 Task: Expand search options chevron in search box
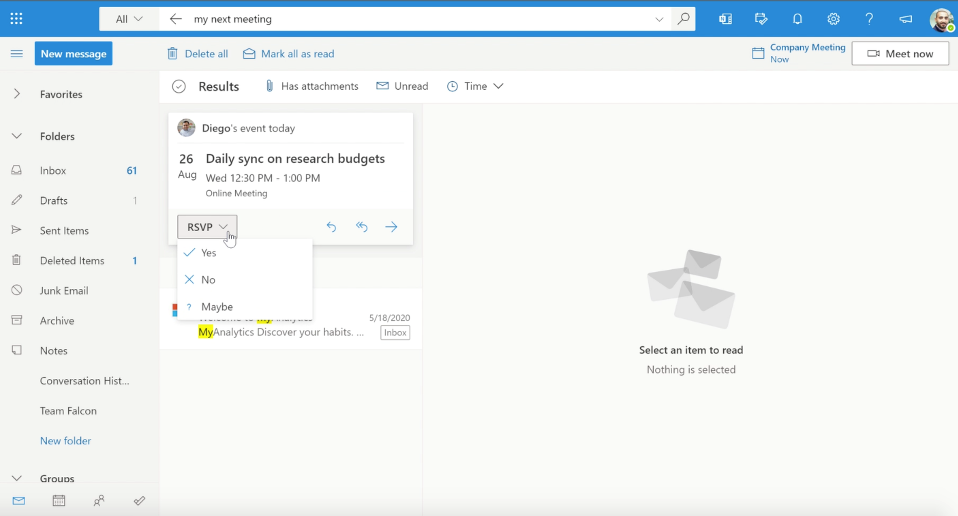[659, 19]
